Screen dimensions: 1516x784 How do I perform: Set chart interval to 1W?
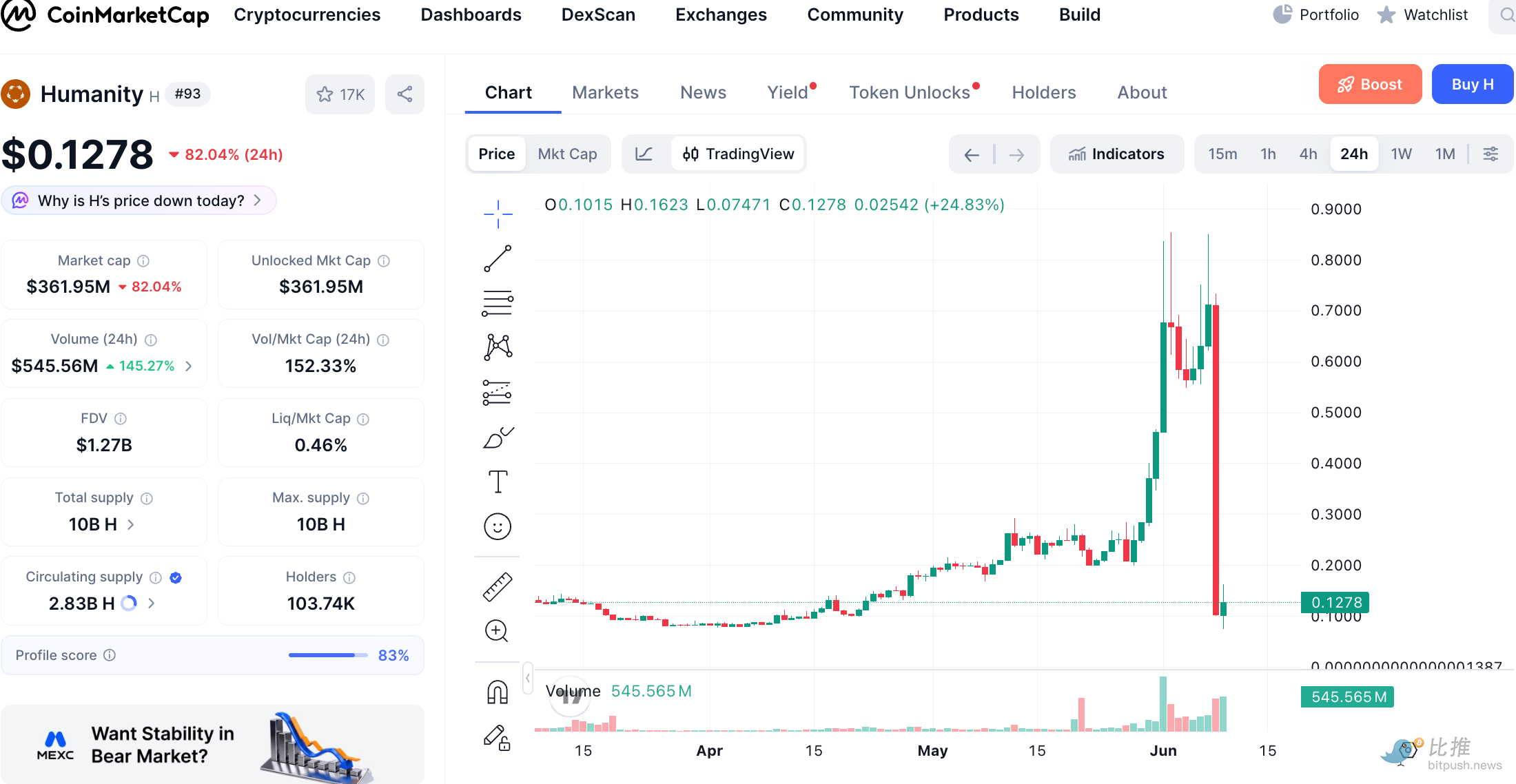coord(1401,154)
